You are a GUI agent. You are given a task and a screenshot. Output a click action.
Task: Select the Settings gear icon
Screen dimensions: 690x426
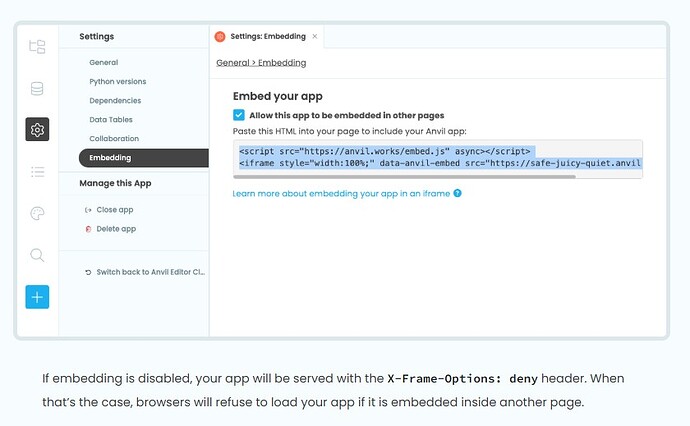pyautogui.click(x=37, y=129)
